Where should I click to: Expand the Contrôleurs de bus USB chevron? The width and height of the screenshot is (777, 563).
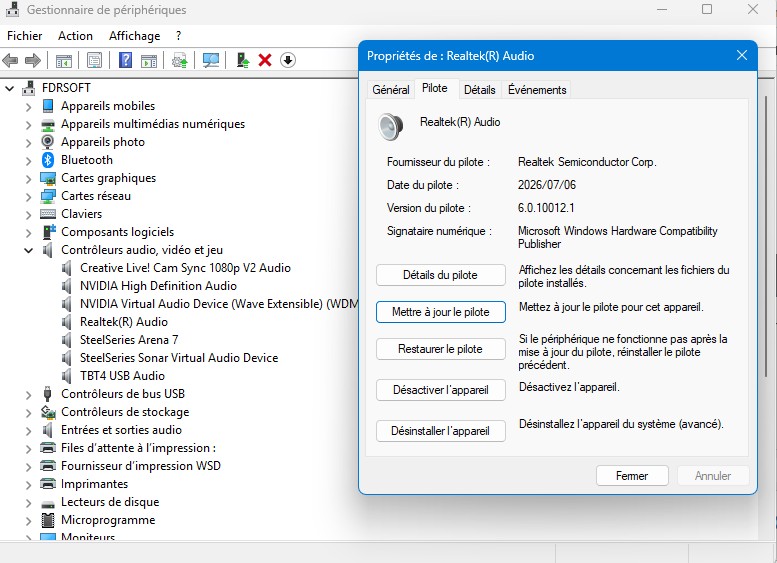point(29,394)
